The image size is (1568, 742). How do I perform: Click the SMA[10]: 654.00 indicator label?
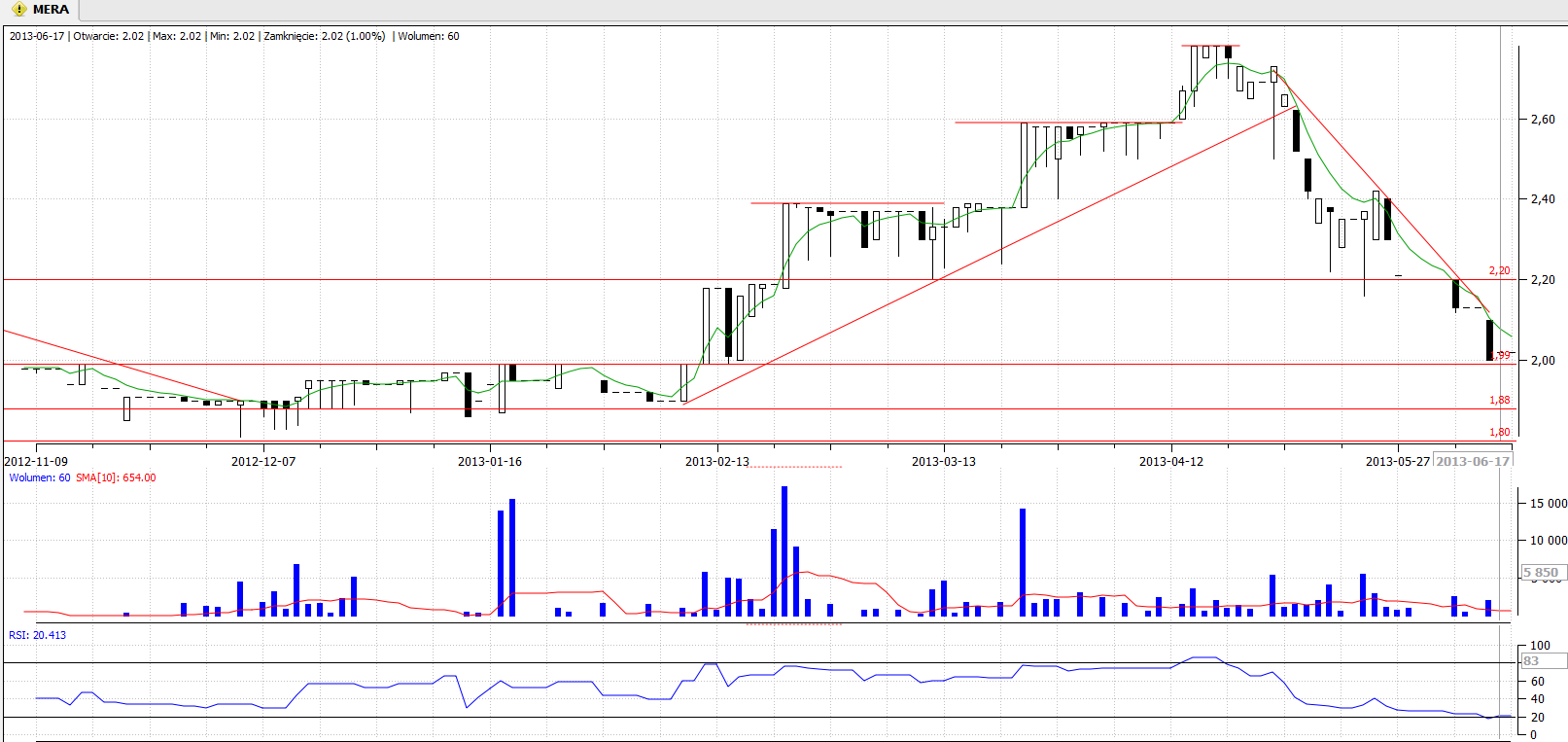pos(116,477)
